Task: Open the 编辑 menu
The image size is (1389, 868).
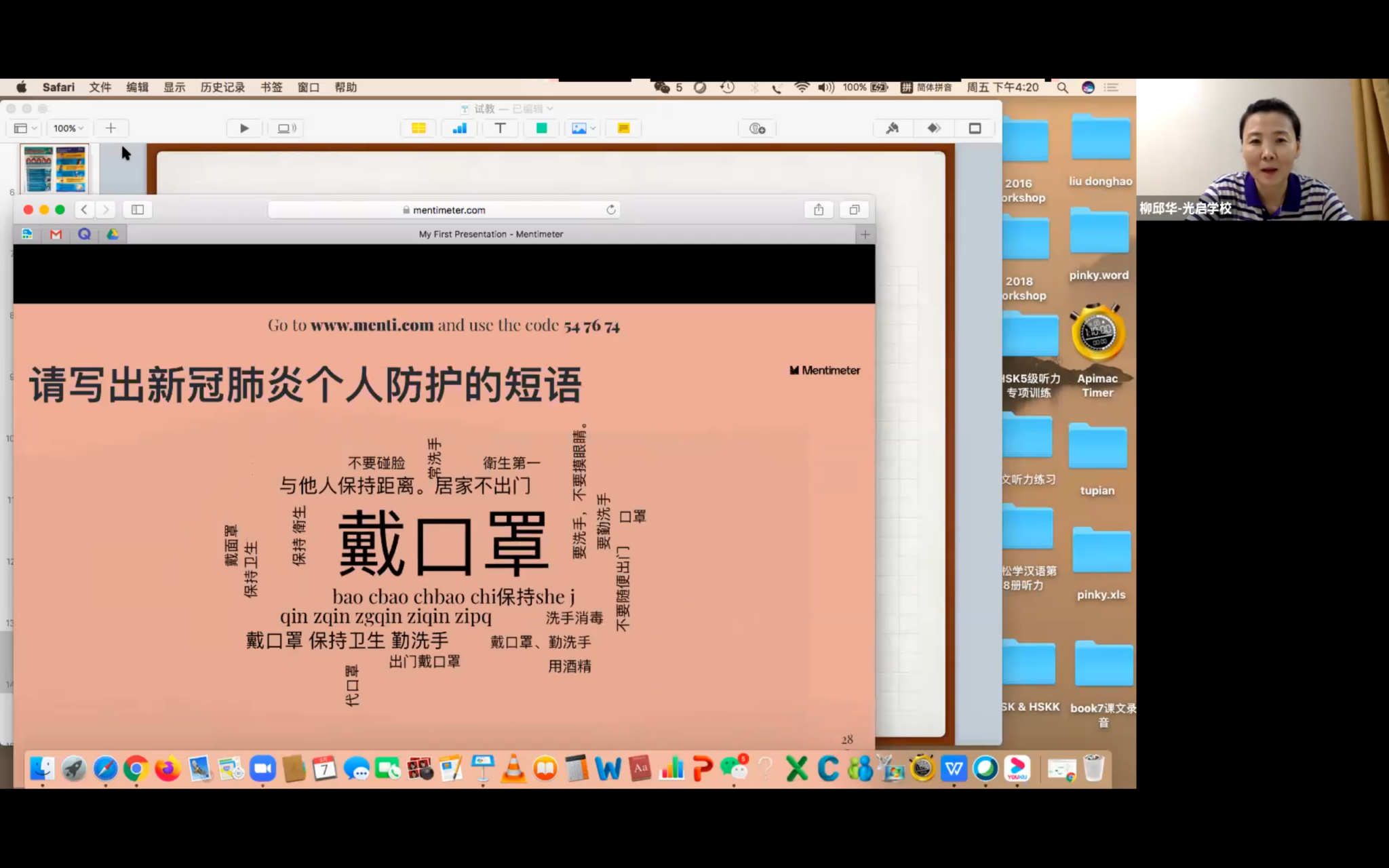Action: pos(137,87)
